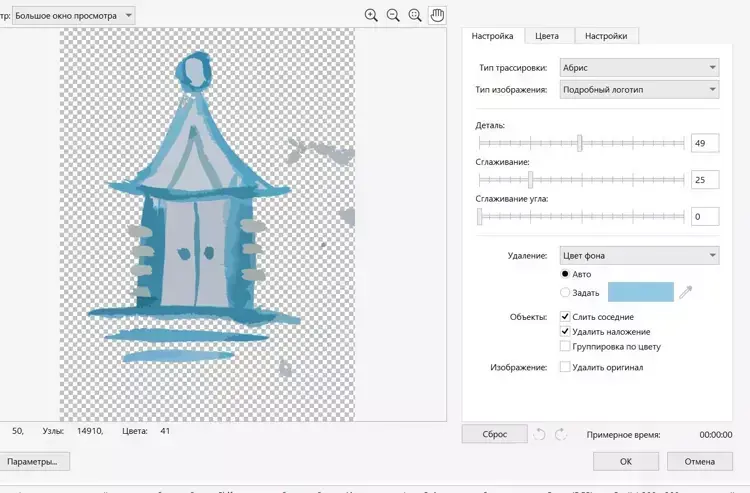
Task: Click the Деталь value field showing 49
Action: coord(704,144)
